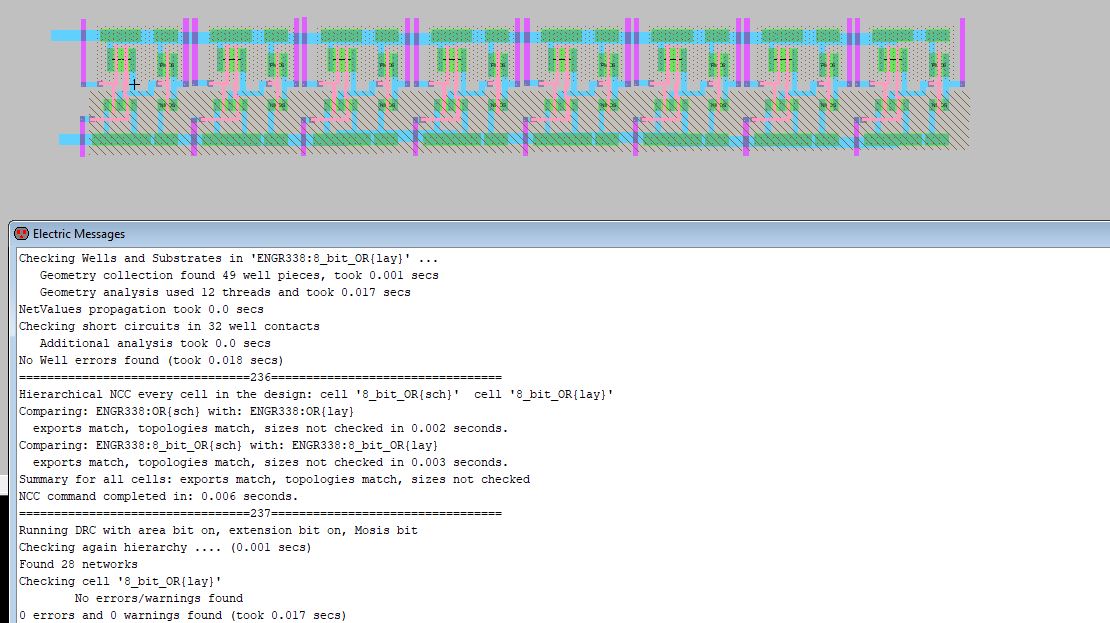
Task: Select the NMOS transistor group in first OR cell
Action: [122, 104]
